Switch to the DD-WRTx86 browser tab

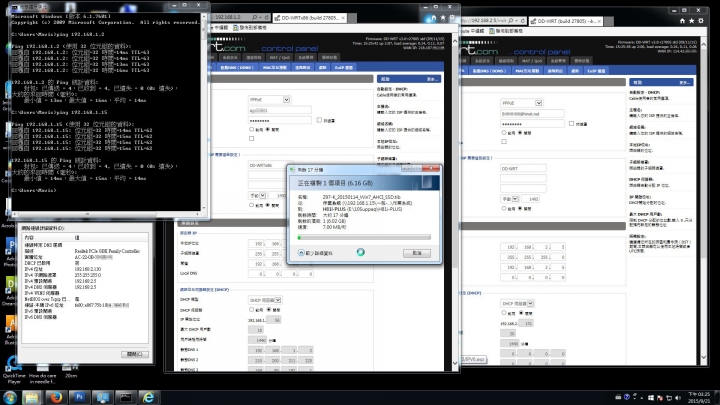pyautogui.click(x=308, y=18)
